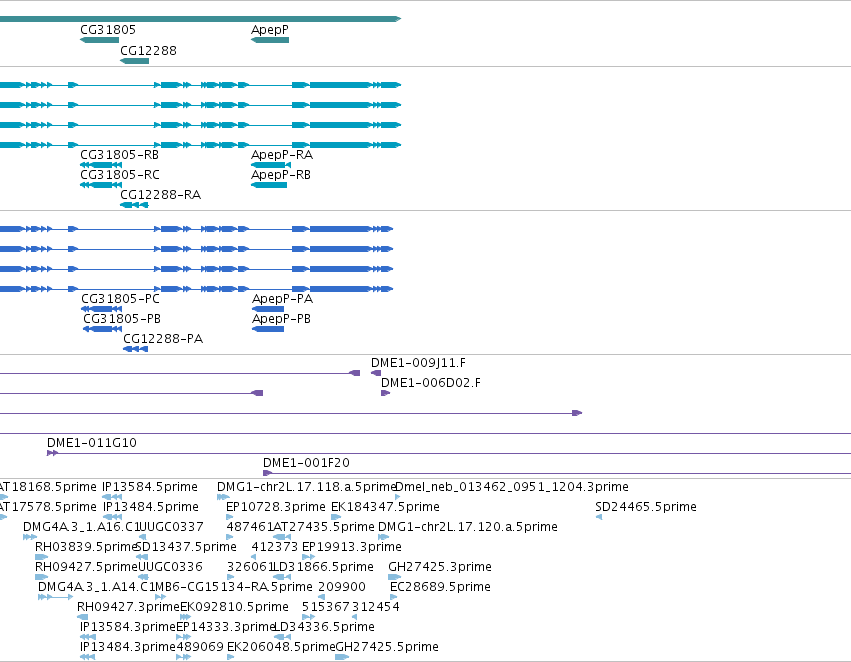
Task: Click the GH27425.3prime arrow glyph
Action: [395, 577]
